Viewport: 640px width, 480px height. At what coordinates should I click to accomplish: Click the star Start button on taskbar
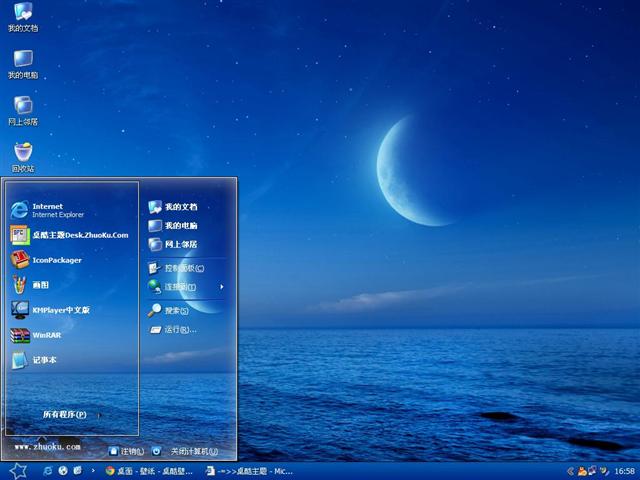point(17,470)
